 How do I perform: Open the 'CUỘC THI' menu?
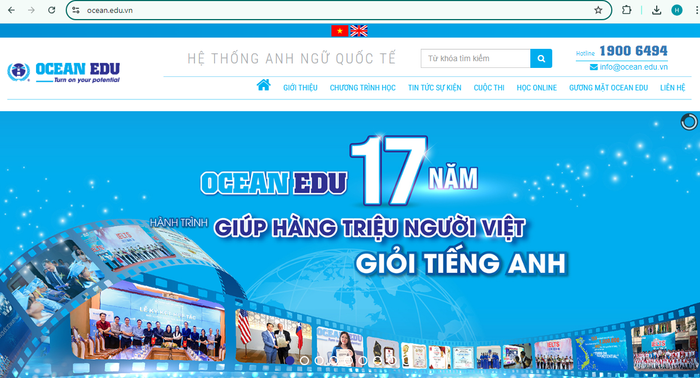tap(489, 87)
